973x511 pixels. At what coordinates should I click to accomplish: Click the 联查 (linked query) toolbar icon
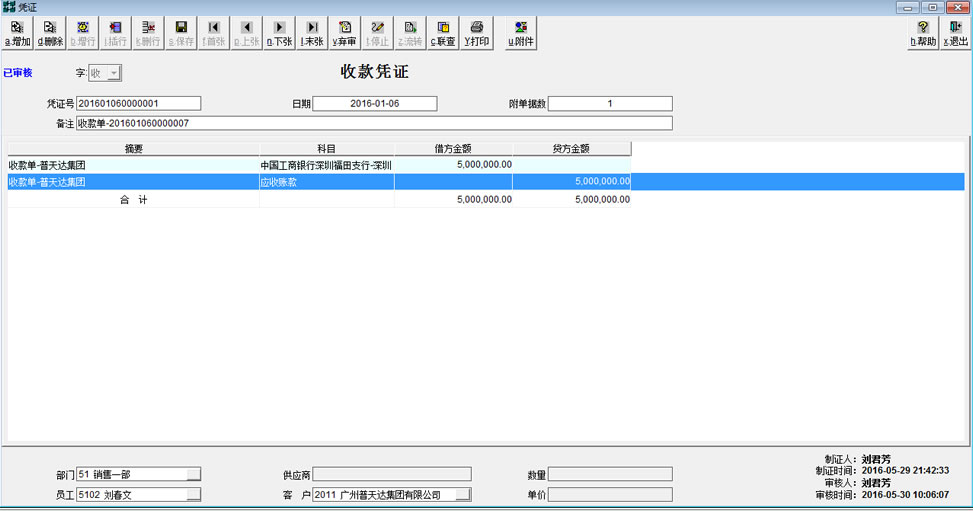[443, 34]
